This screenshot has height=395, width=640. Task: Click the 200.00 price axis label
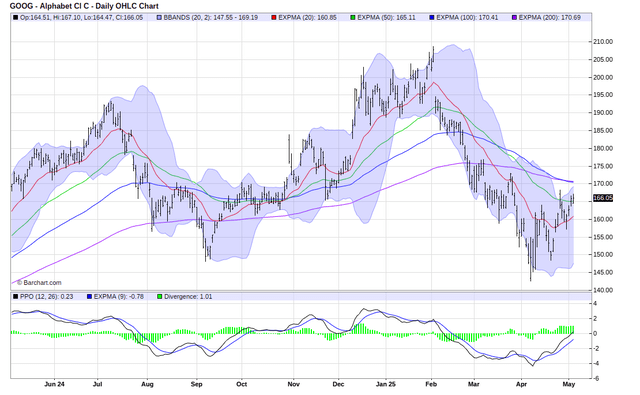[x=603, y=77]
